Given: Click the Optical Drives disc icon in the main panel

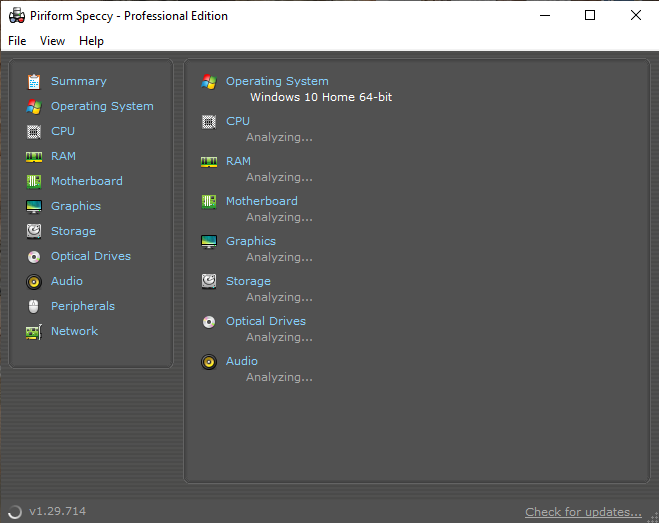Looking at the screenshot, I should click(209, 321).
